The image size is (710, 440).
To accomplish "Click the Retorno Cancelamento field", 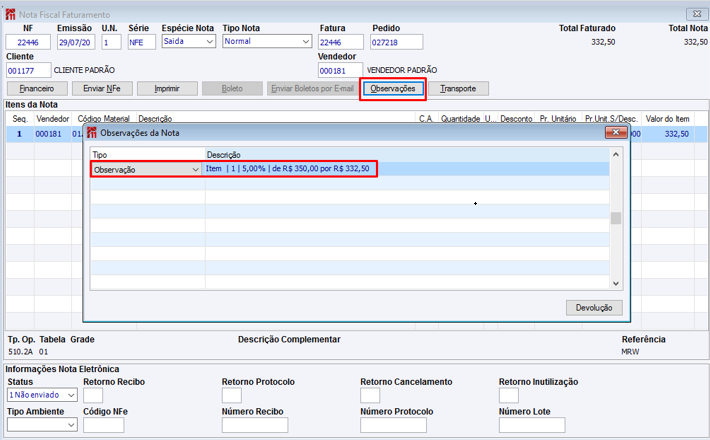I will 370,395.
